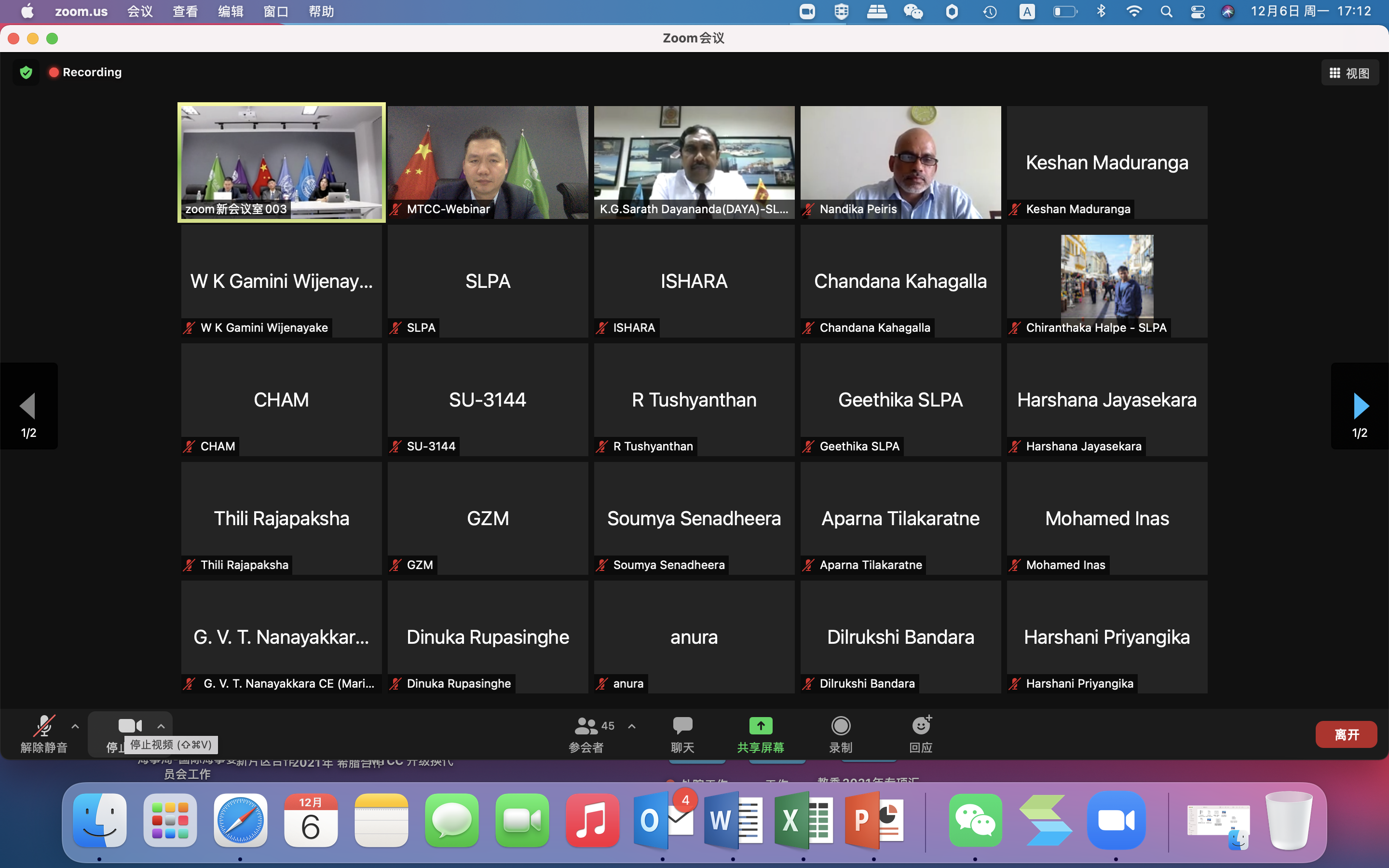Expand audio options arrow beside microphone
This screenshot has height=868, width=1389.
pos(75,726)
